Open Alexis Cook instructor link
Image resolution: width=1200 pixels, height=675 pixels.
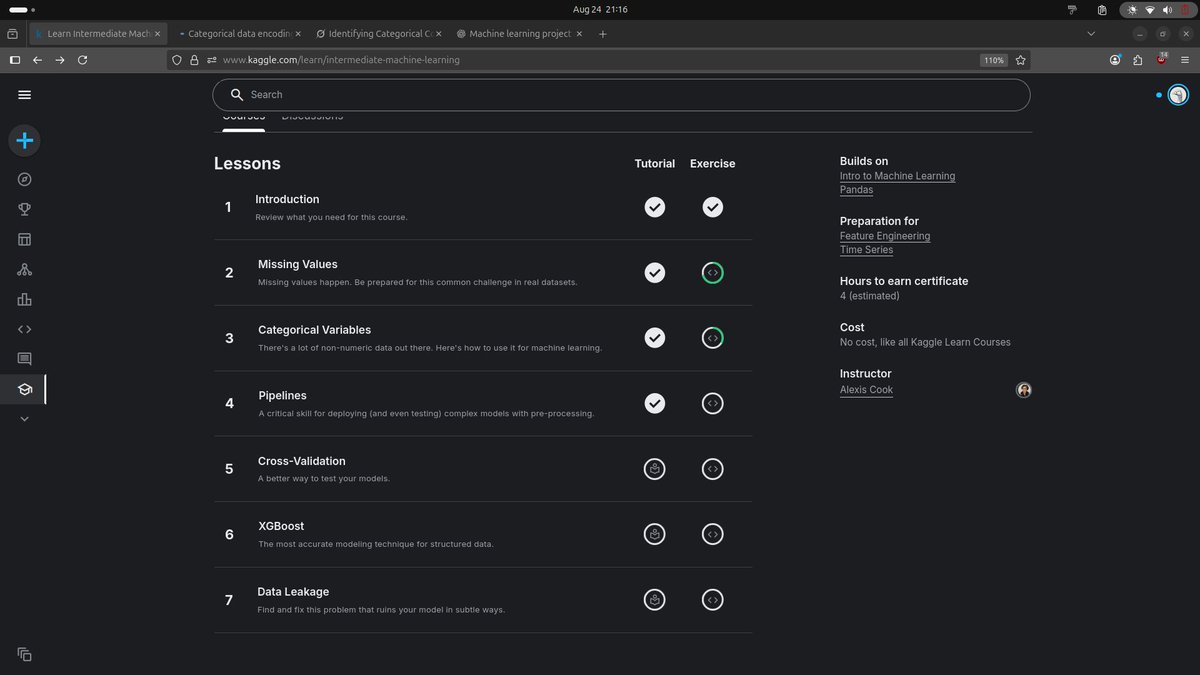[x=866, y=390]
